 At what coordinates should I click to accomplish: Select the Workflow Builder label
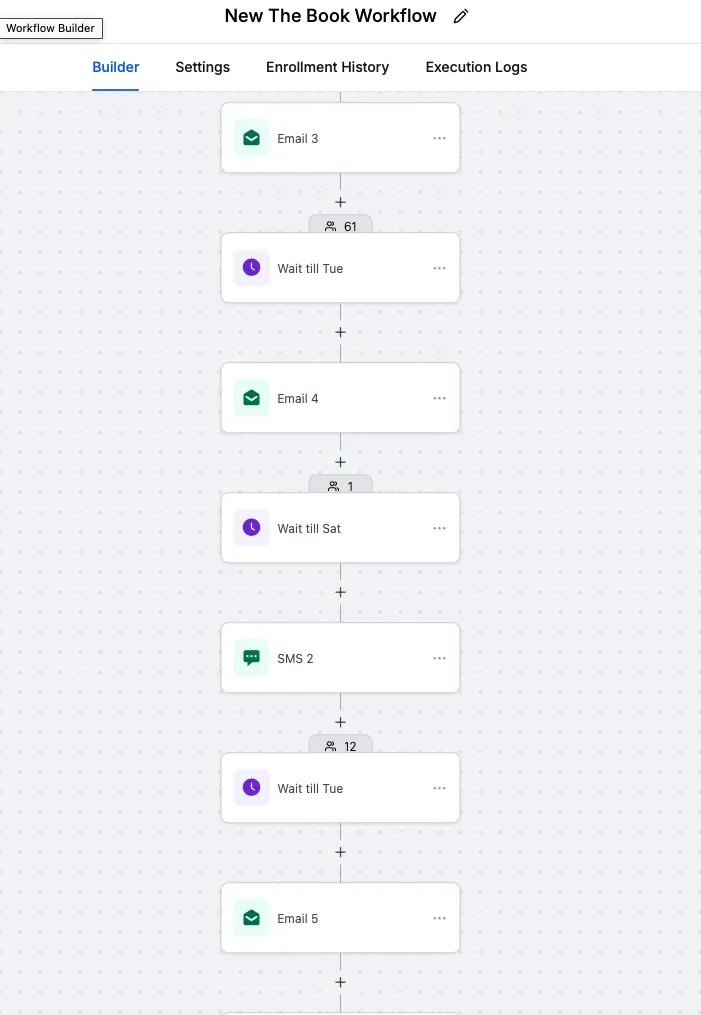coord(50,28)
